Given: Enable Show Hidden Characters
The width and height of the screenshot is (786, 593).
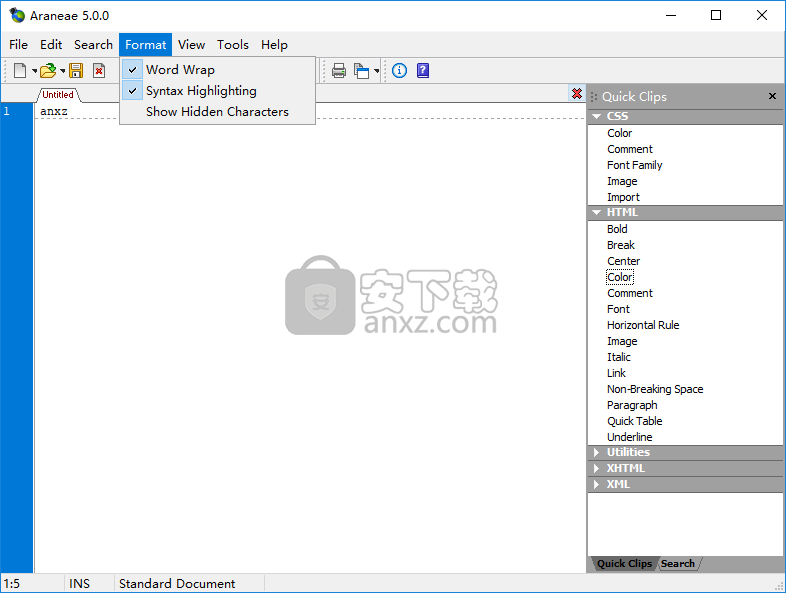Looking at the screenshot, I should [218, 112].
